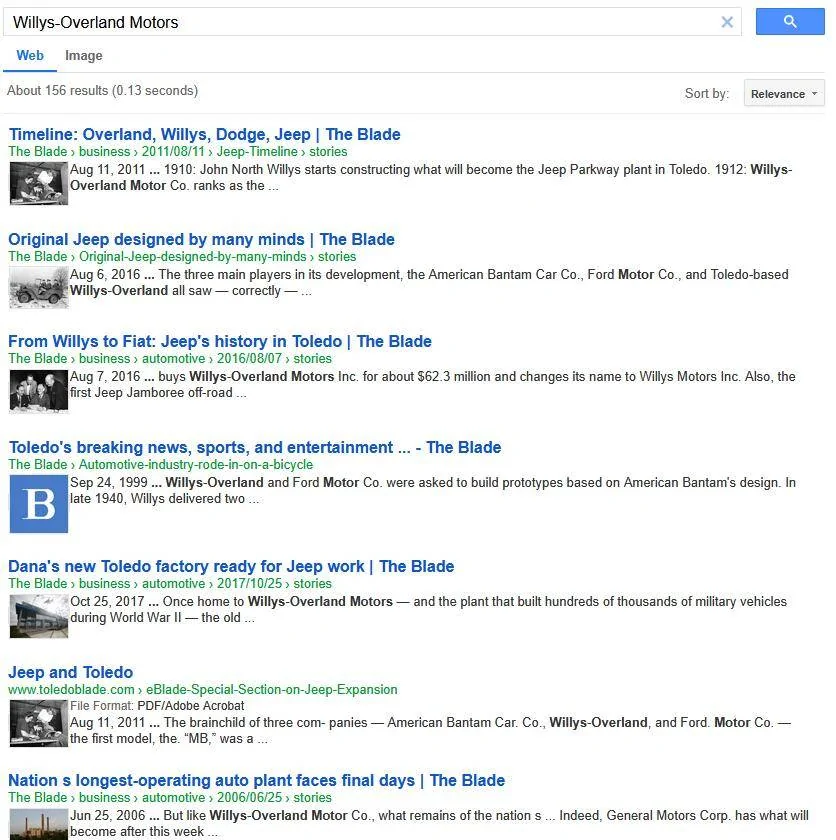Click breadcrumb with 2016/08/07 date path
Image resolution: width=836 pixels, height=840 pixels.
click(x=170, y=358)
